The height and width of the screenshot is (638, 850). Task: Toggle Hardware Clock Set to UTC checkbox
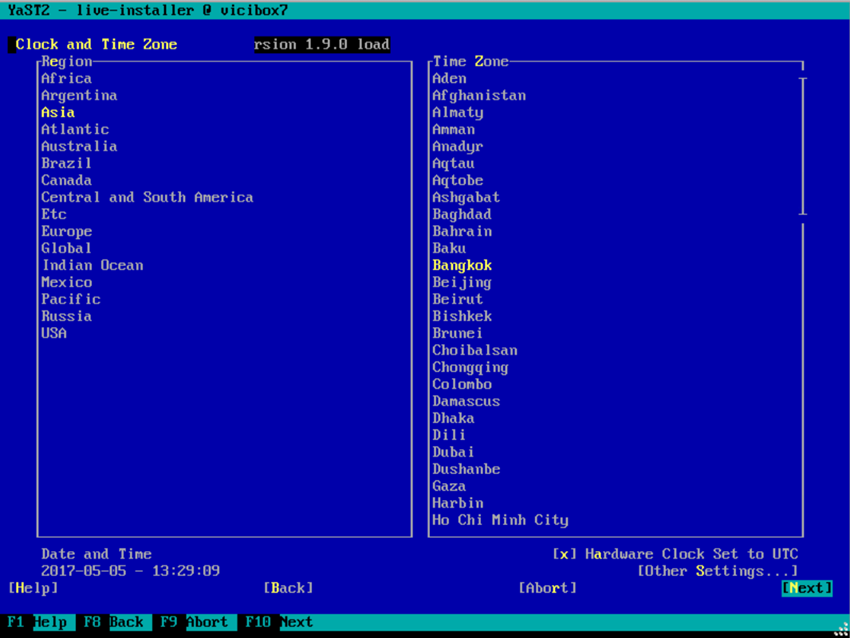pos(564,554)
